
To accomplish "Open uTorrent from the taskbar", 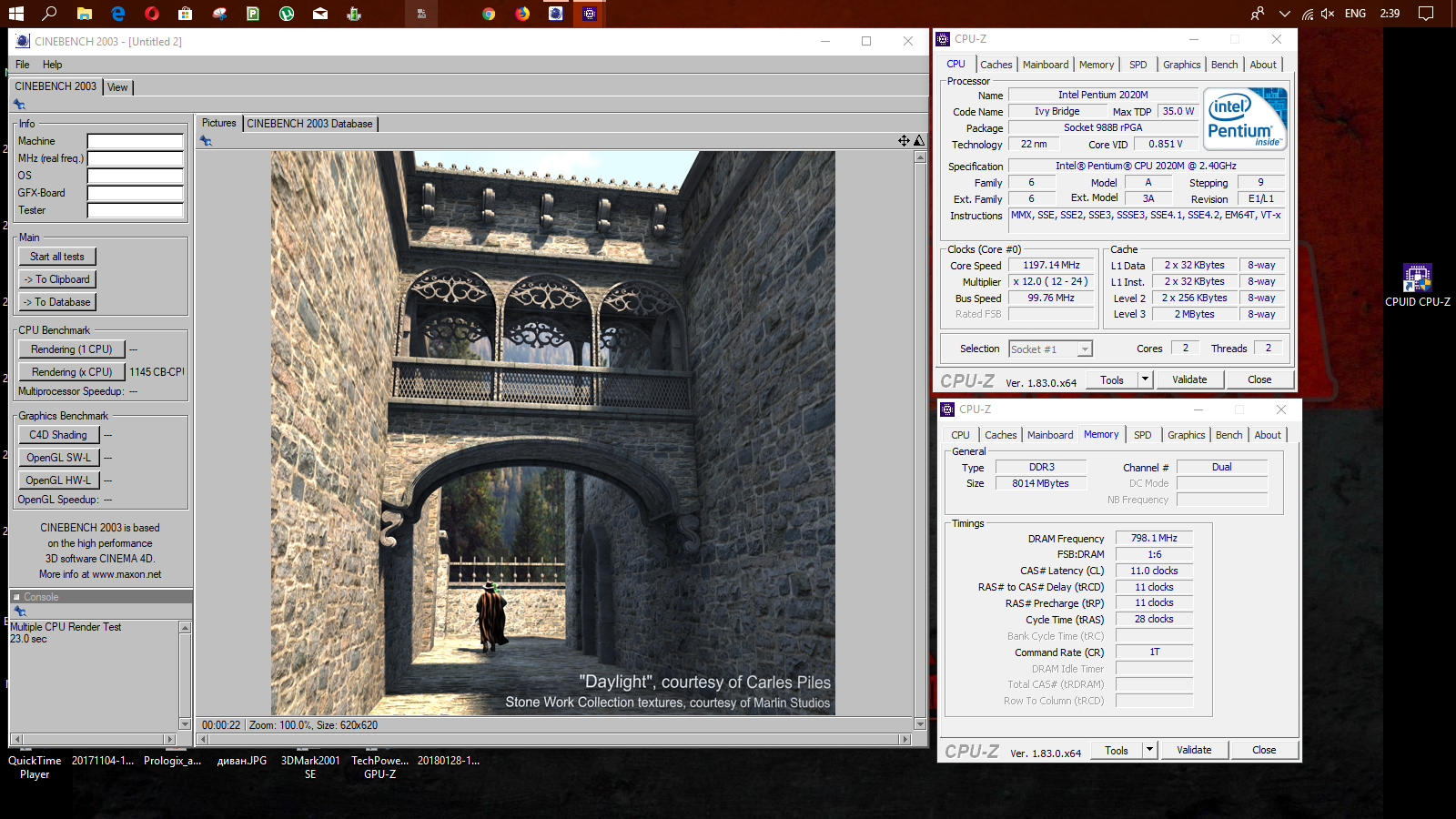I will click(x=287, y=14).
